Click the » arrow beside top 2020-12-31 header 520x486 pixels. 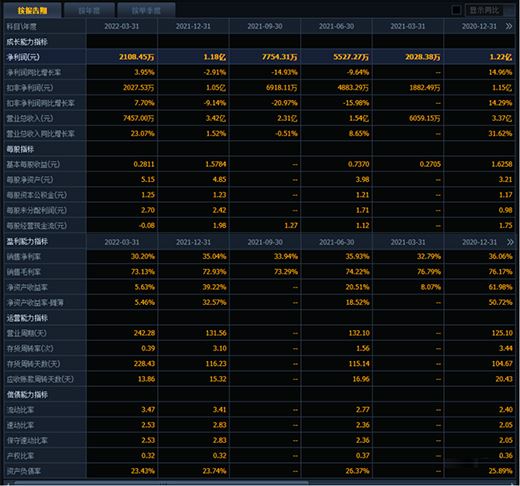tap(508, 26)
